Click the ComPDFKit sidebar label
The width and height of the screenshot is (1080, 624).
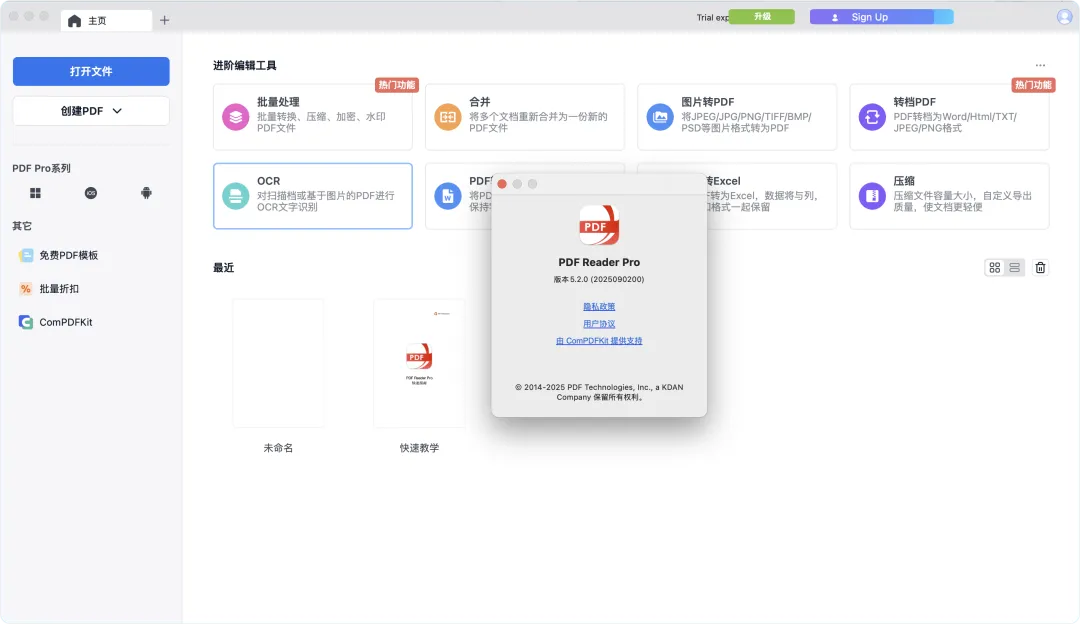pyautogui.click(x=65, y=322)
